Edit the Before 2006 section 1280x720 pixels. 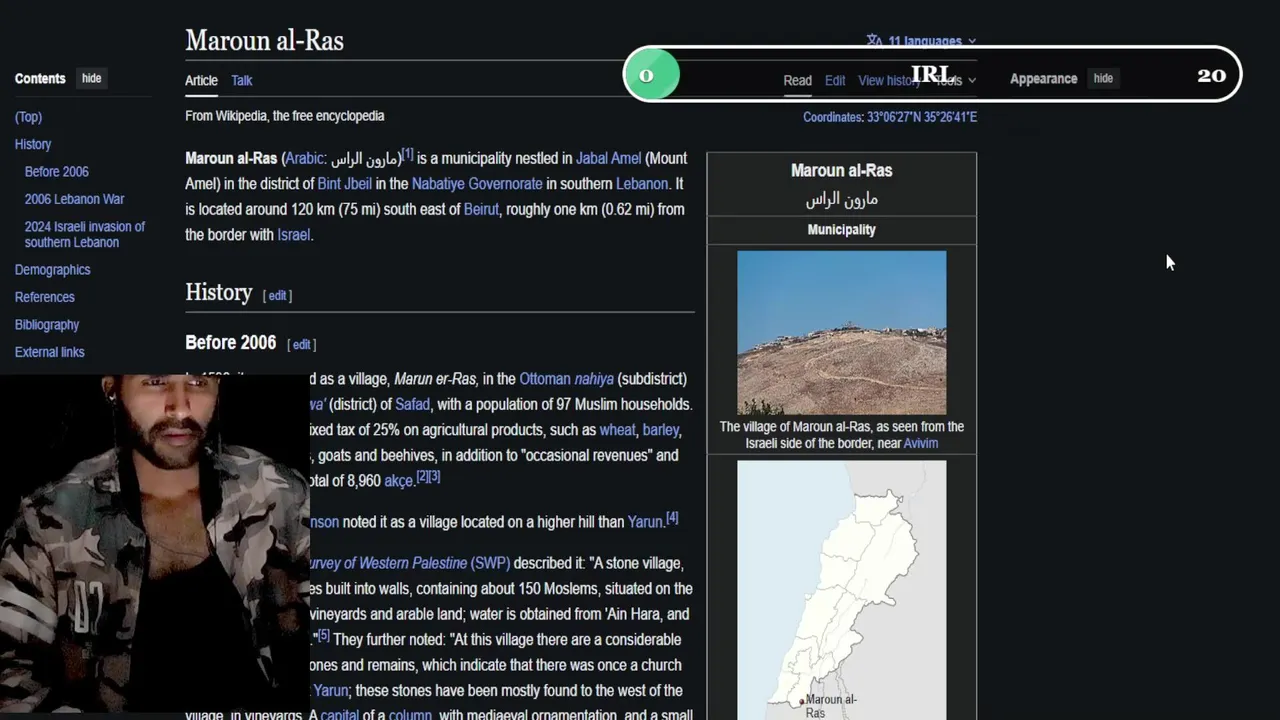(301, 344)
